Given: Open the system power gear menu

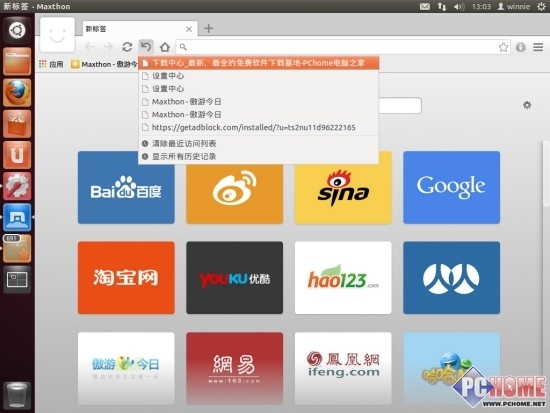Looking at the screenshot, I should pyautogui.click(x=541, y=6).
